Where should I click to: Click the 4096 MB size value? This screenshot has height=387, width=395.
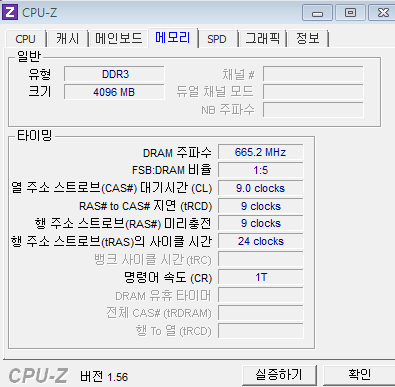pos(114,92)
